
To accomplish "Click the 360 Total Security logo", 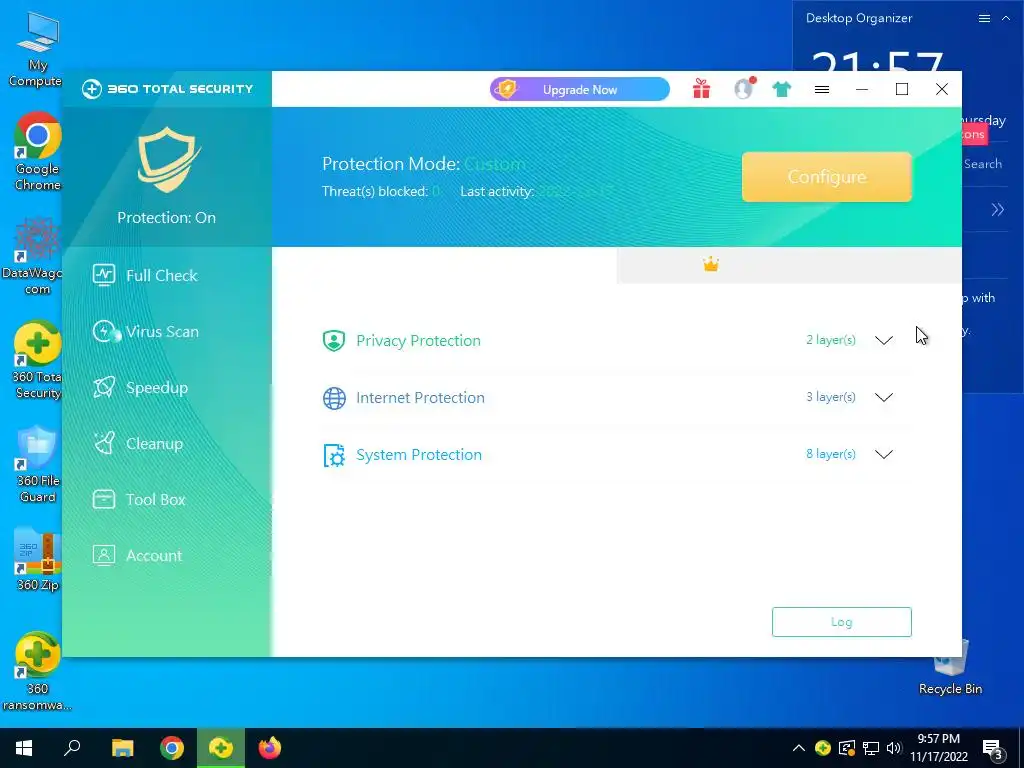I will coord(167,89).
